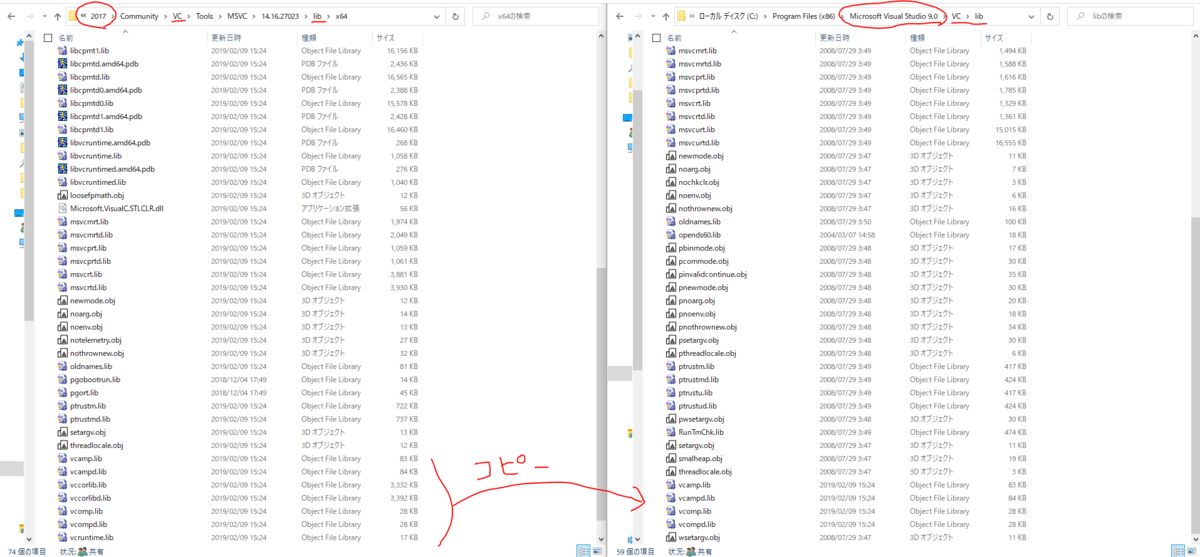Select pgobootrun.lib file name

click(x=95, y=380)
